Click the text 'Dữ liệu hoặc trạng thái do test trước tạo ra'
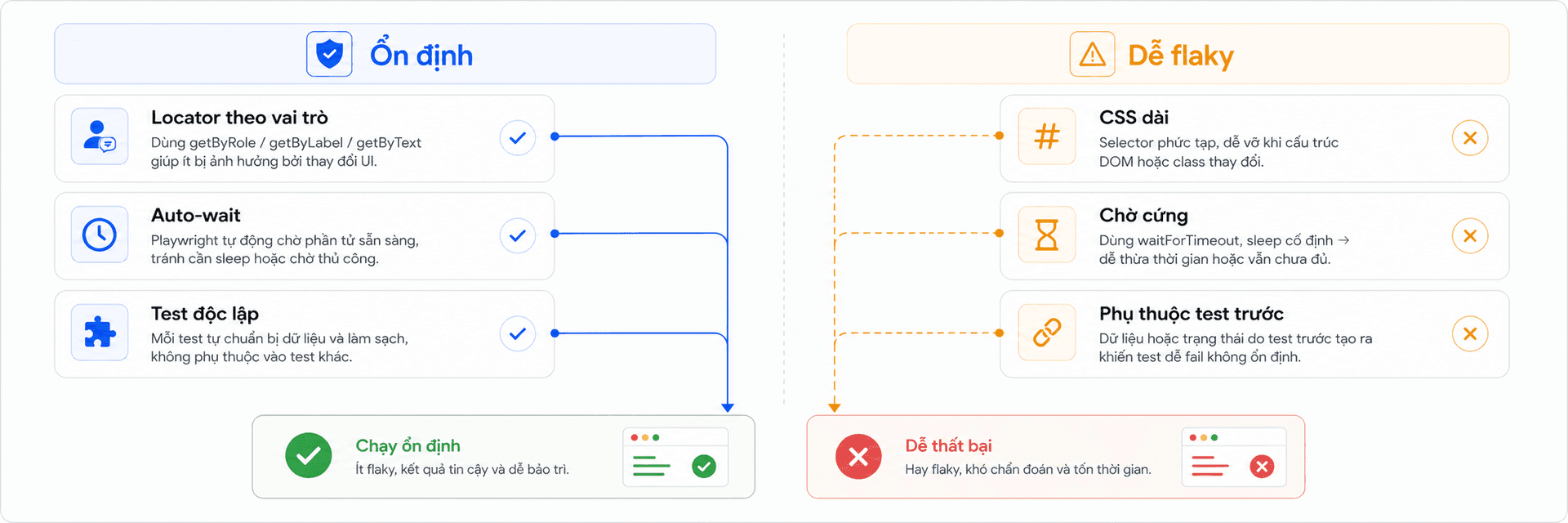The image size is (1568, 523). [1236, 338]
